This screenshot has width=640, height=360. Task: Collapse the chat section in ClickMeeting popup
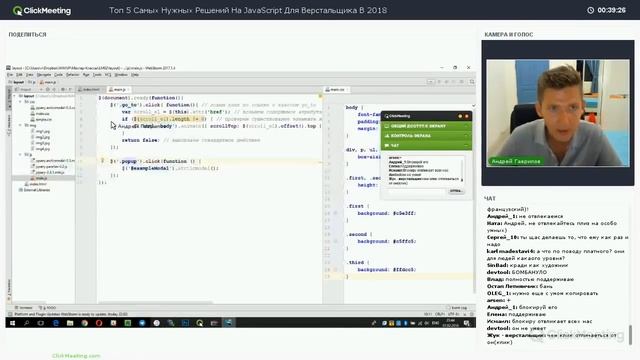tap(426, 145)
